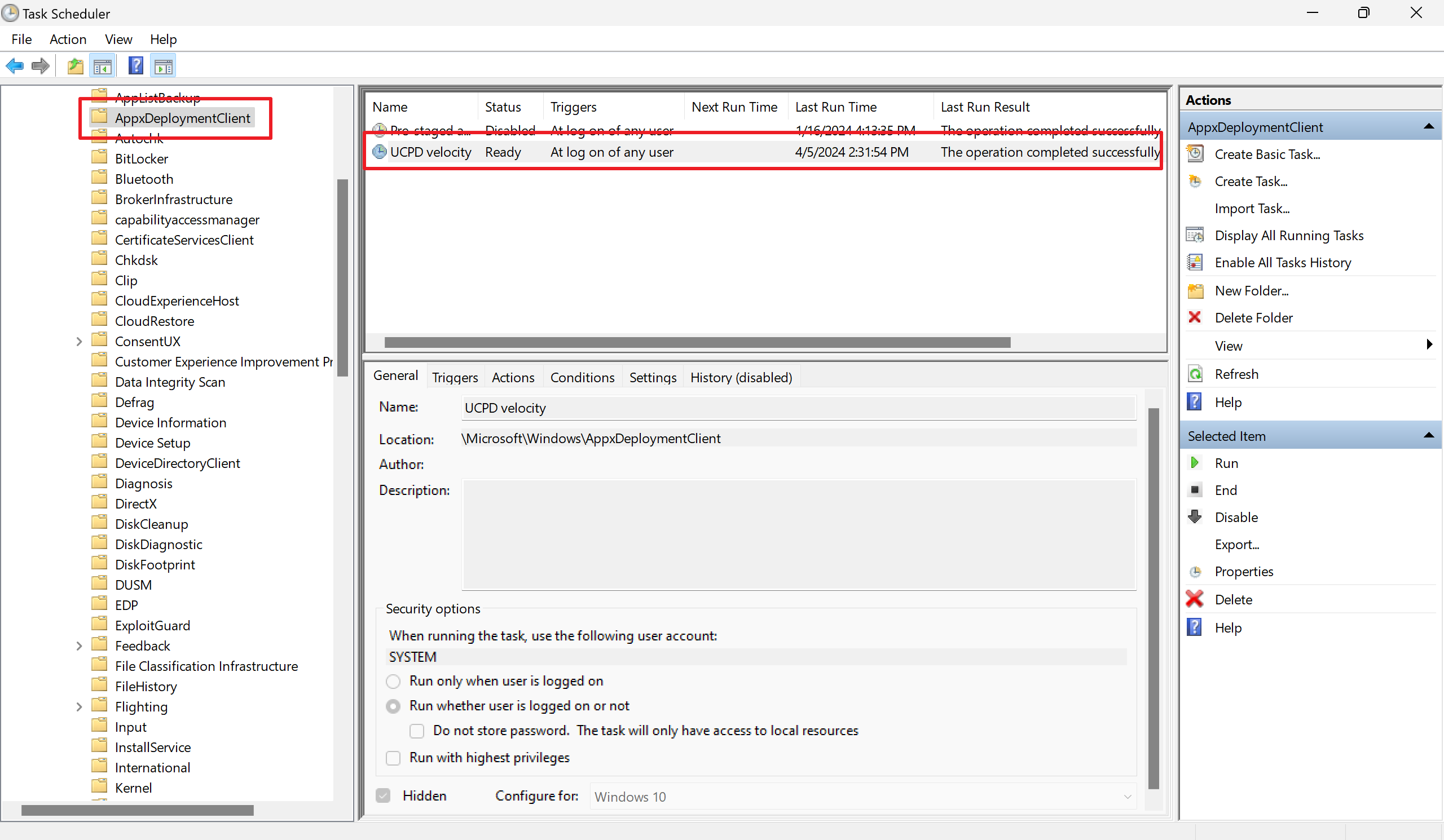Check Run with highest privileges
The width and height of the screenshot is (1444, 840).
(393, 758)
